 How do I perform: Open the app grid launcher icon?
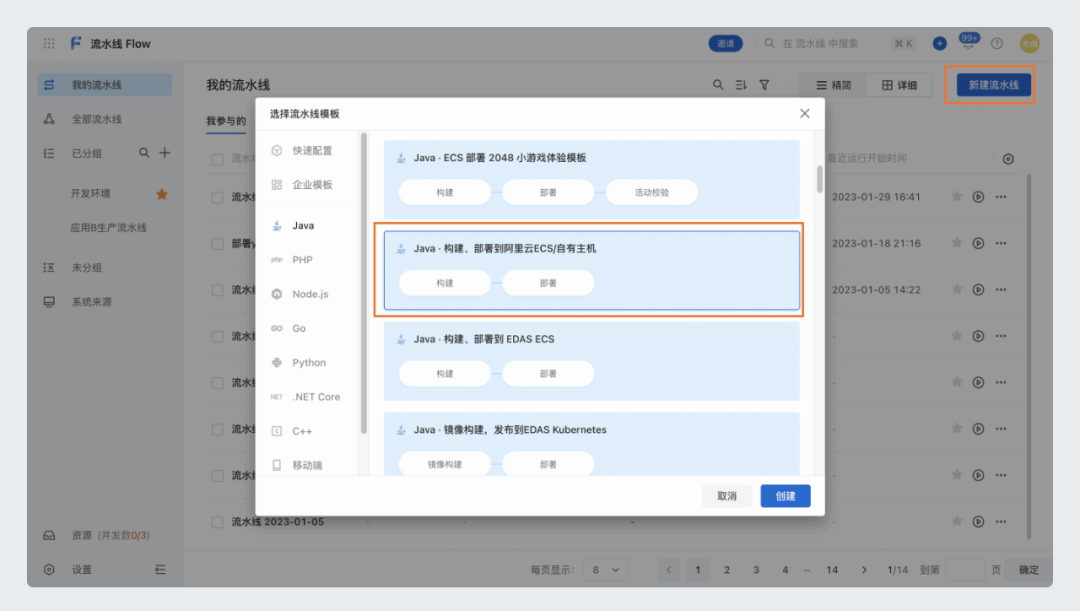[x=49, y=43]
